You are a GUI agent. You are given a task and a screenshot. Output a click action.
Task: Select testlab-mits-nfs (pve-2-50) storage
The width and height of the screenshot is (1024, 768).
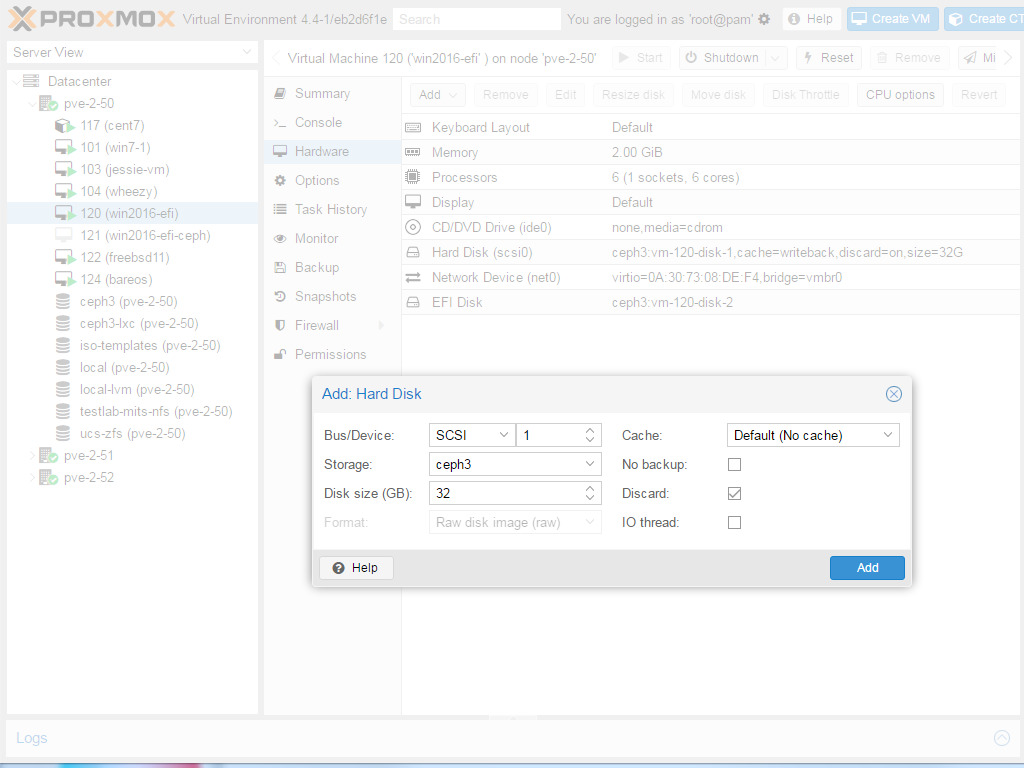pyautogui.click(x=133, y=411)
